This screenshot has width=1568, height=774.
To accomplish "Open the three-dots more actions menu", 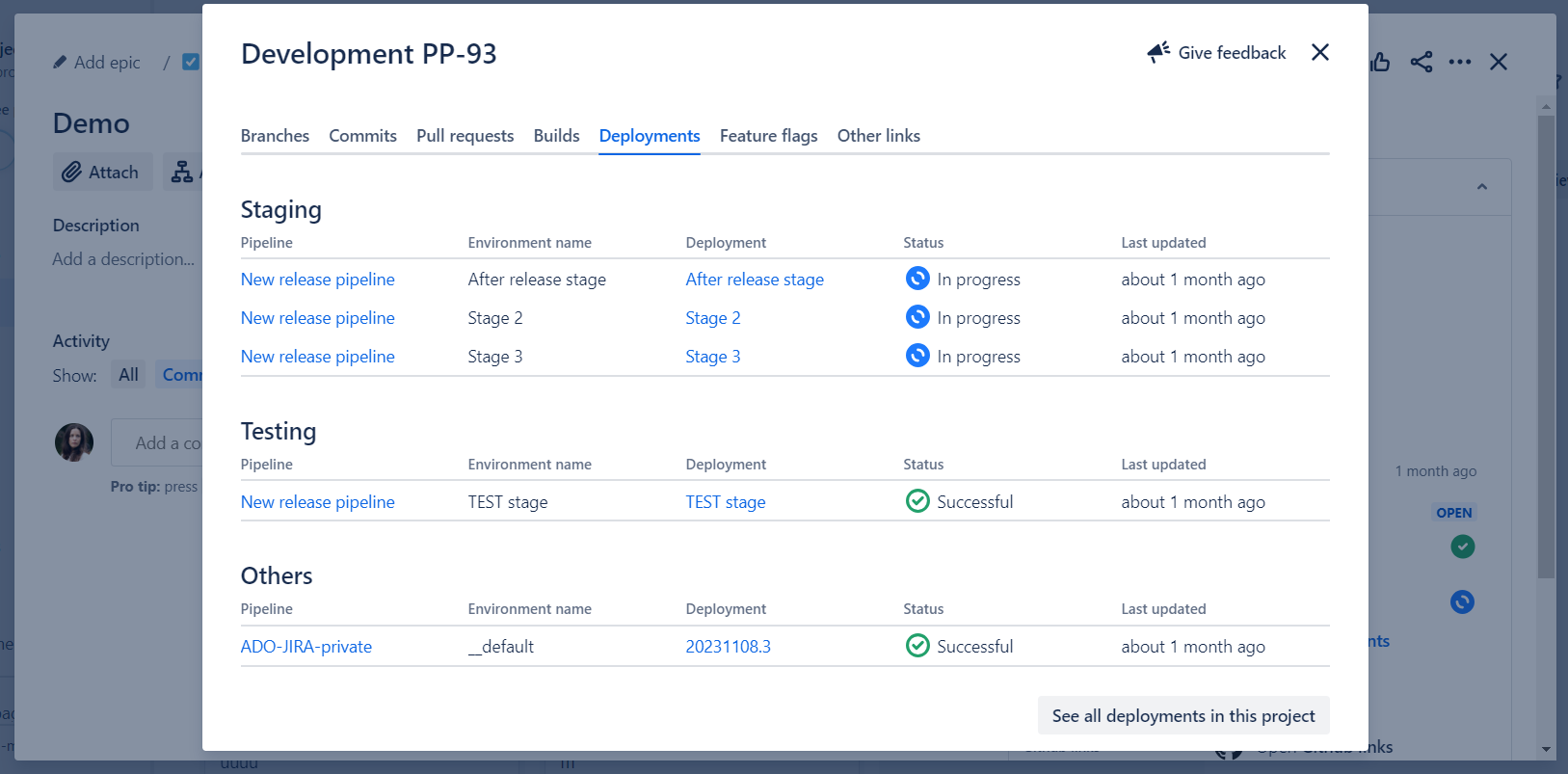I will pos(1459,63).
